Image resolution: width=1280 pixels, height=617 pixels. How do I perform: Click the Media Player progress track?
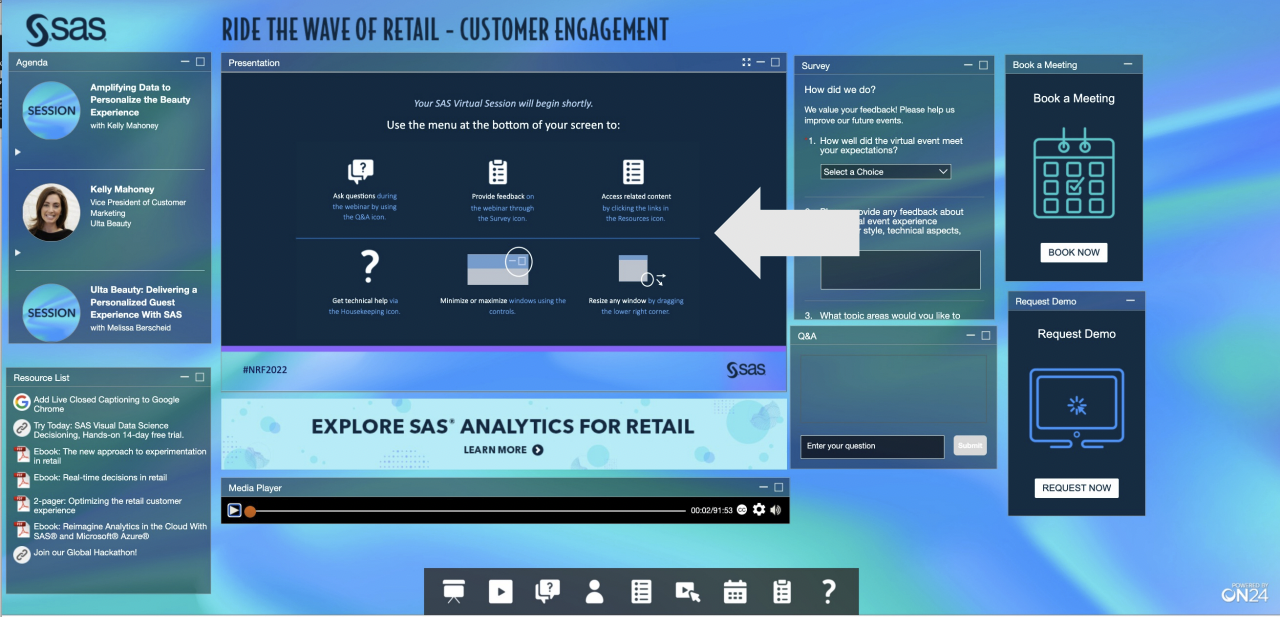point(470,511)
